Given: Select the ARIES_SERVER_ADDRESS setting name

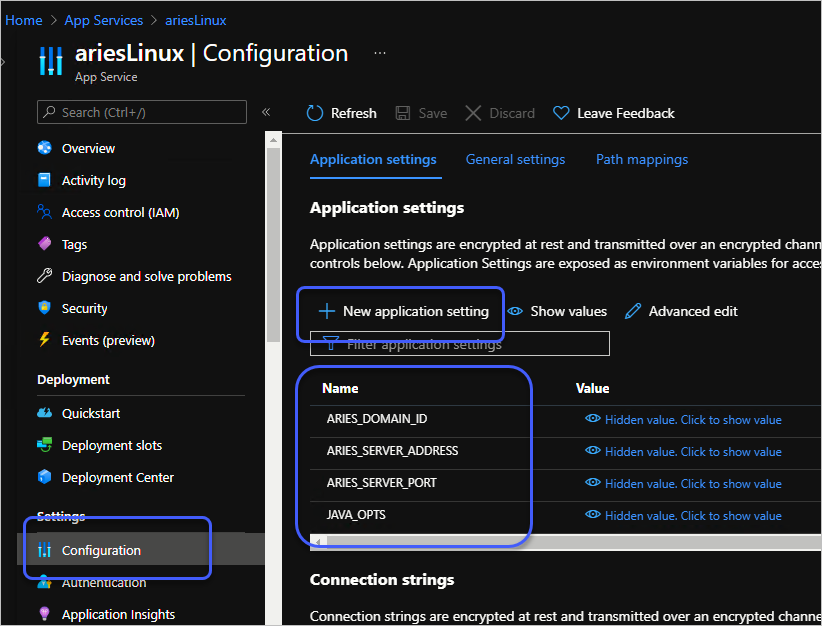Looking at the screenshot, I should 392,450.
